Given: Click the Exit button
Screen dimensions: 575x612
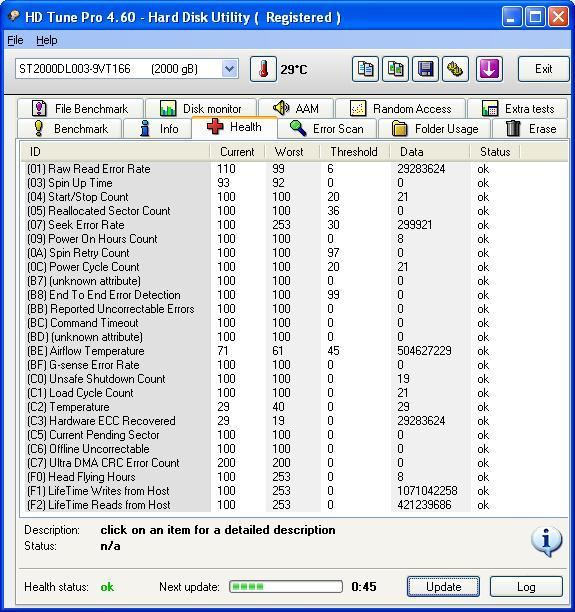Looking at the screenshot, I should tap(543, 69).
